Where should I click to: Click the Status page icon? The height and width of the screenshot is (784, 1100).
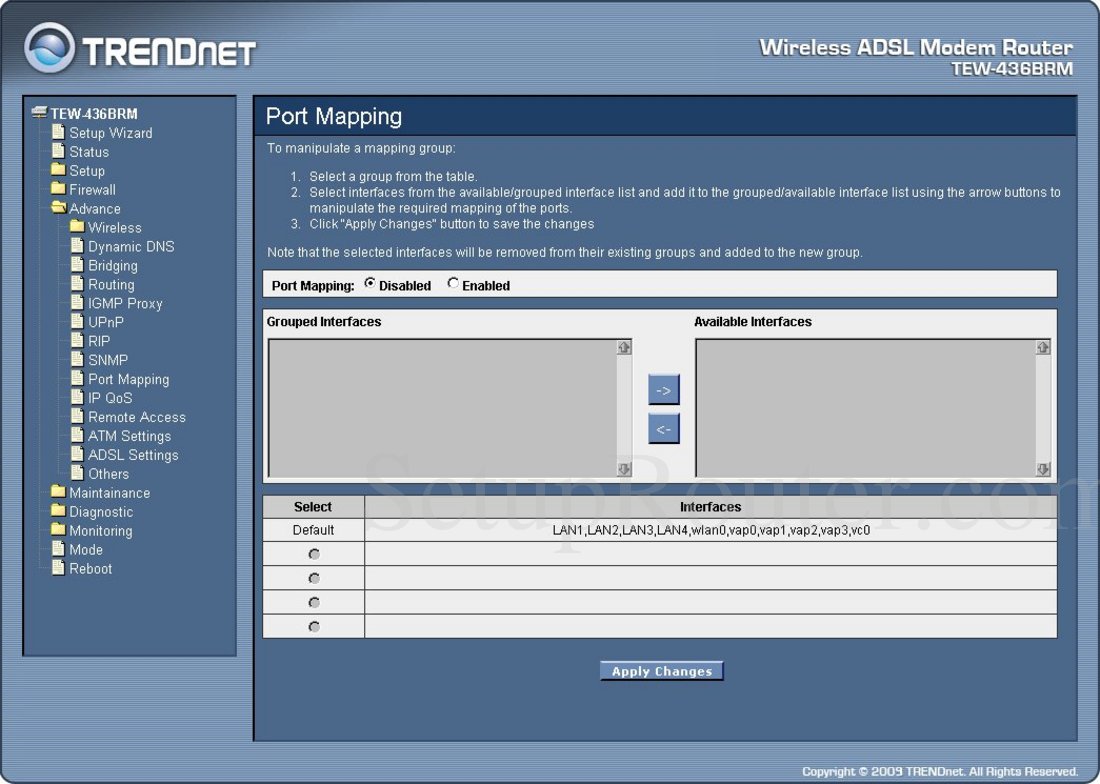pos(58,151)
